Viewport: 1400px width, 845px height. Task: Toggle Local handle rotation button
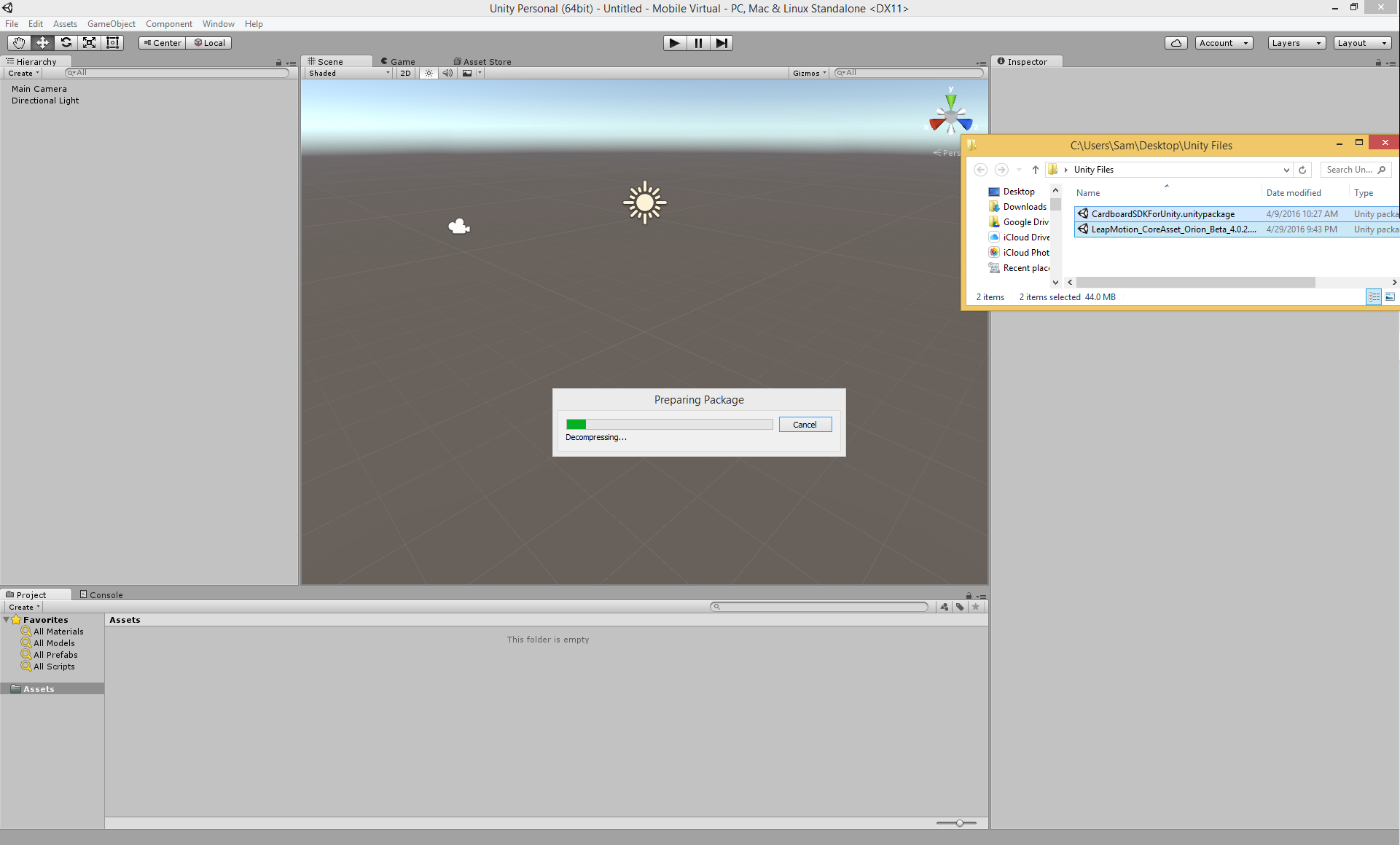pyautogui.click(x=209, y=43)
